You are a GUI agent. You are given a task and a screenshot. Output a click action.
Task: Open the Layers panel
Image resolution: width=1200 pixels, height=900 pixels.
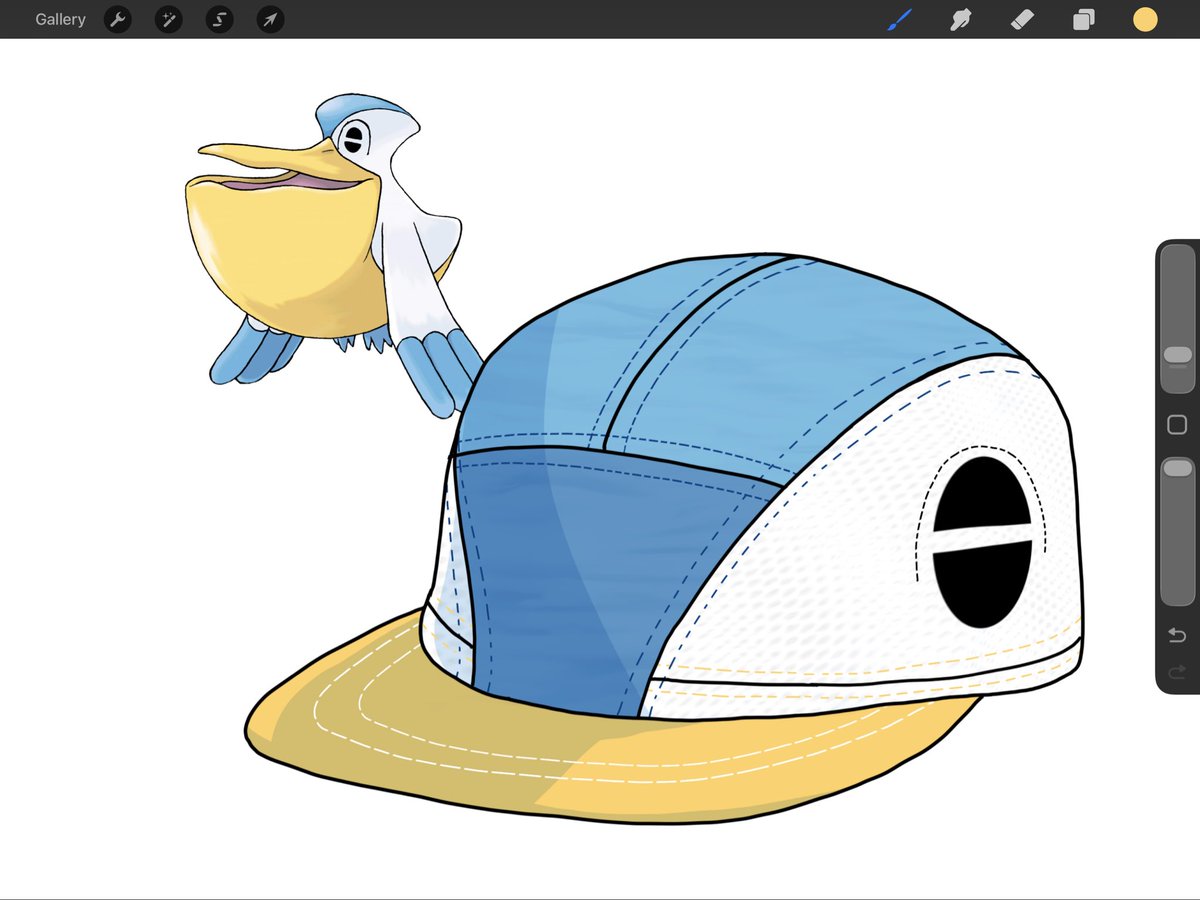pyautogui.click(x=1083, y=19)
